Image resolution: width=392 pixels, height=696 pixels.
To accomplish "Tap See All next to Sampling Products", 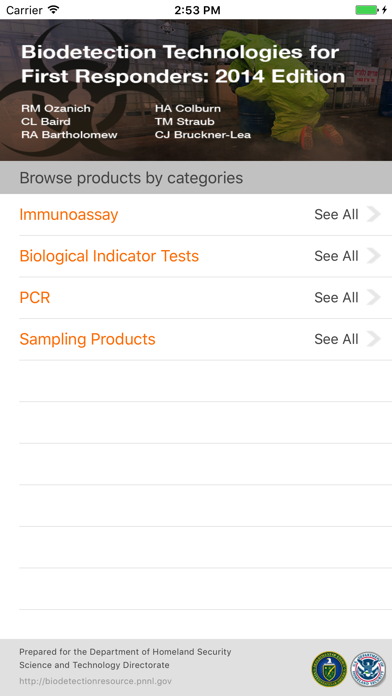I will click(x=336, y=340).
